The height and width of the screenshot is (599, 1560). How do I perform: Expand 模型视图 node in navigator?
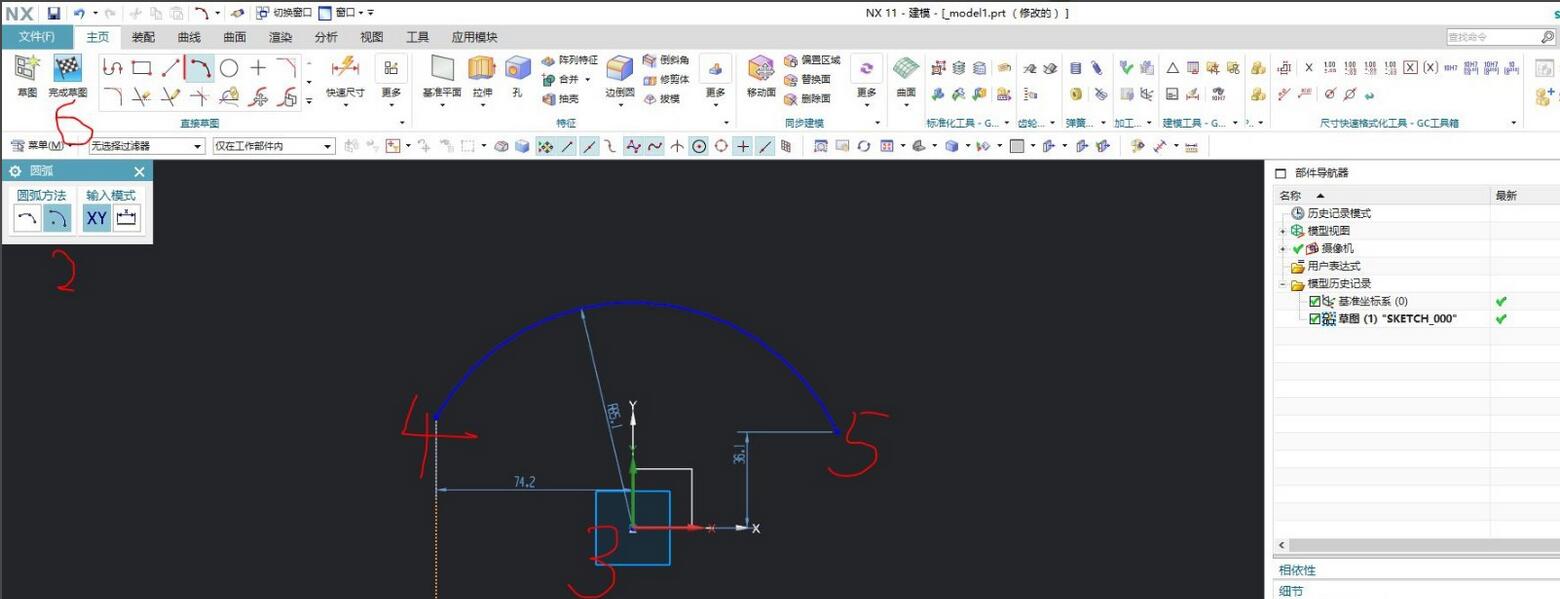[1283, 230]
